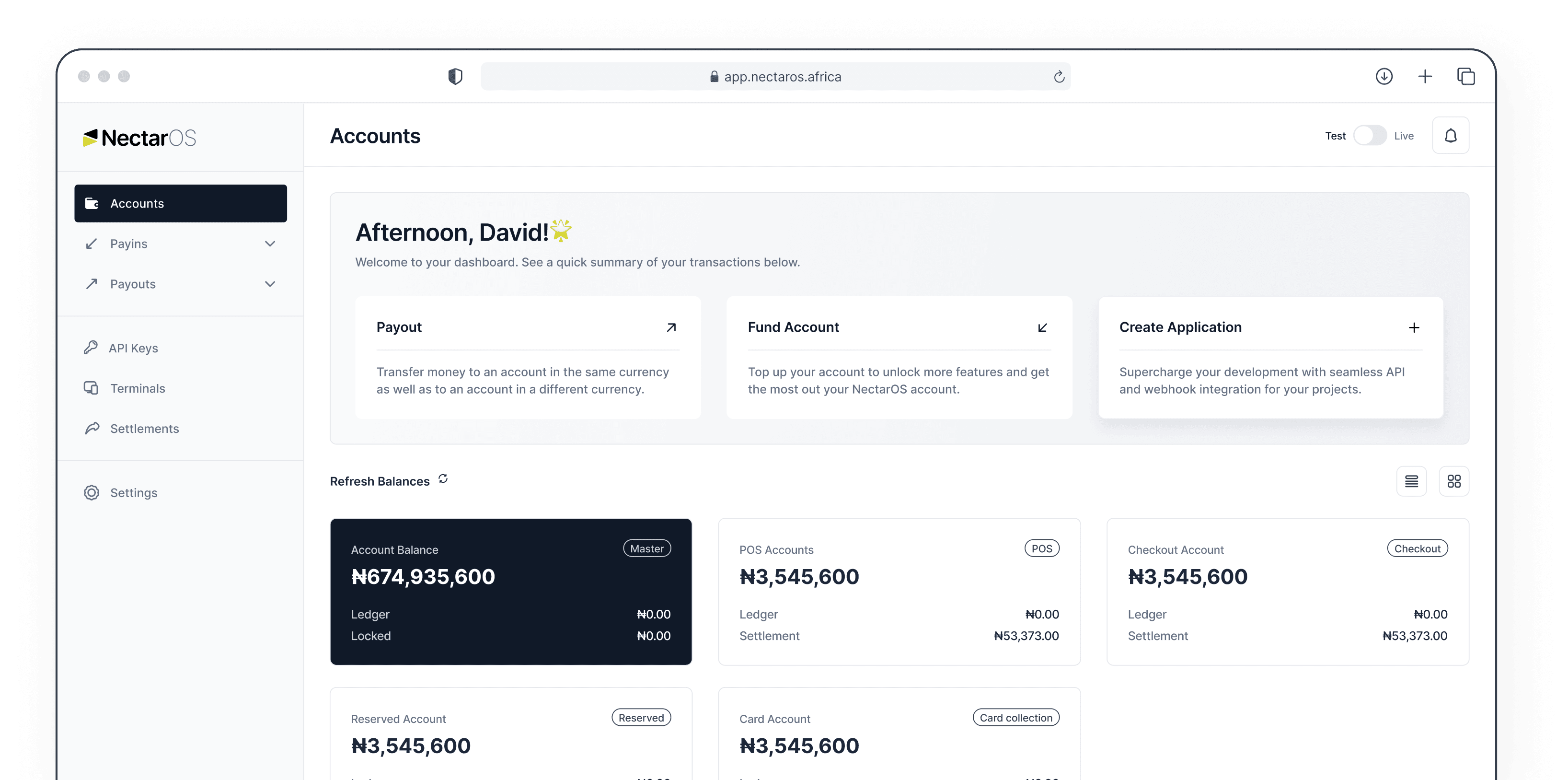Click the refresh balances icon

443,479
